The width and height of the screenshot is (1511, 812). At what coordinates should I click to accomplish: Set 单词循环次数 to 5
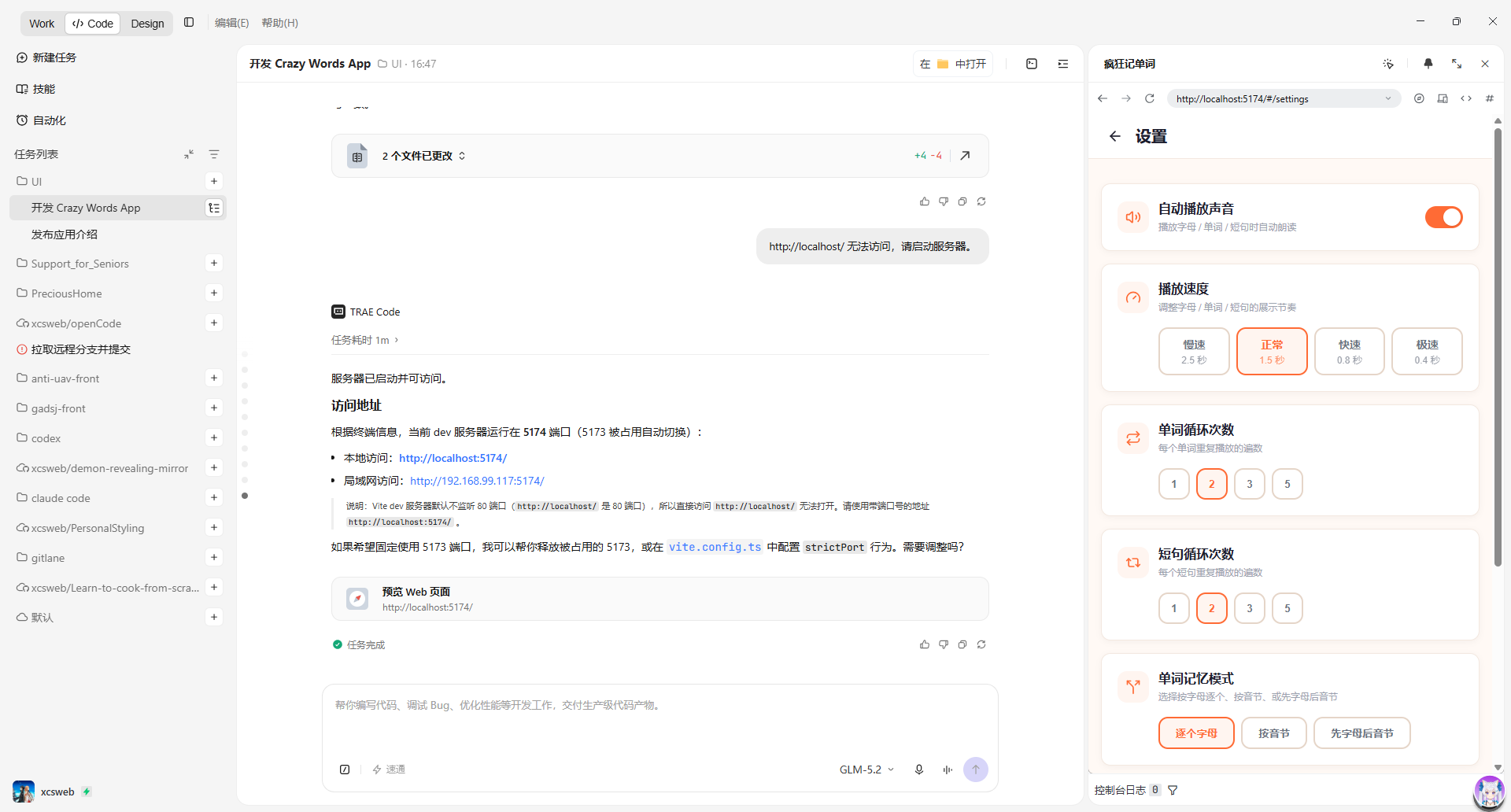[1287, 484]
